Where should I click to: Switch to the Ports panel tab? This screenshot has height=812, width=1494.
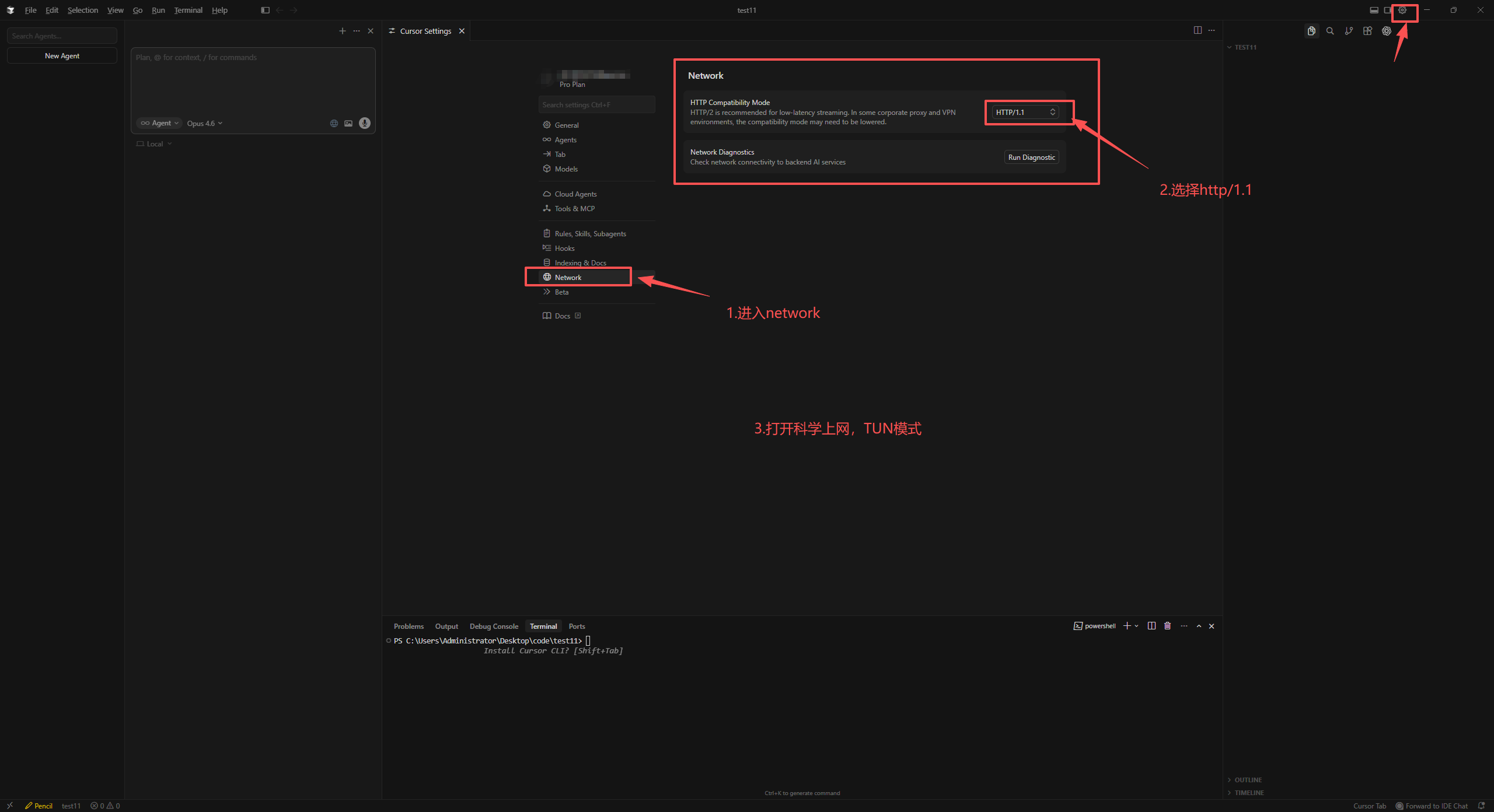[577, 626]
